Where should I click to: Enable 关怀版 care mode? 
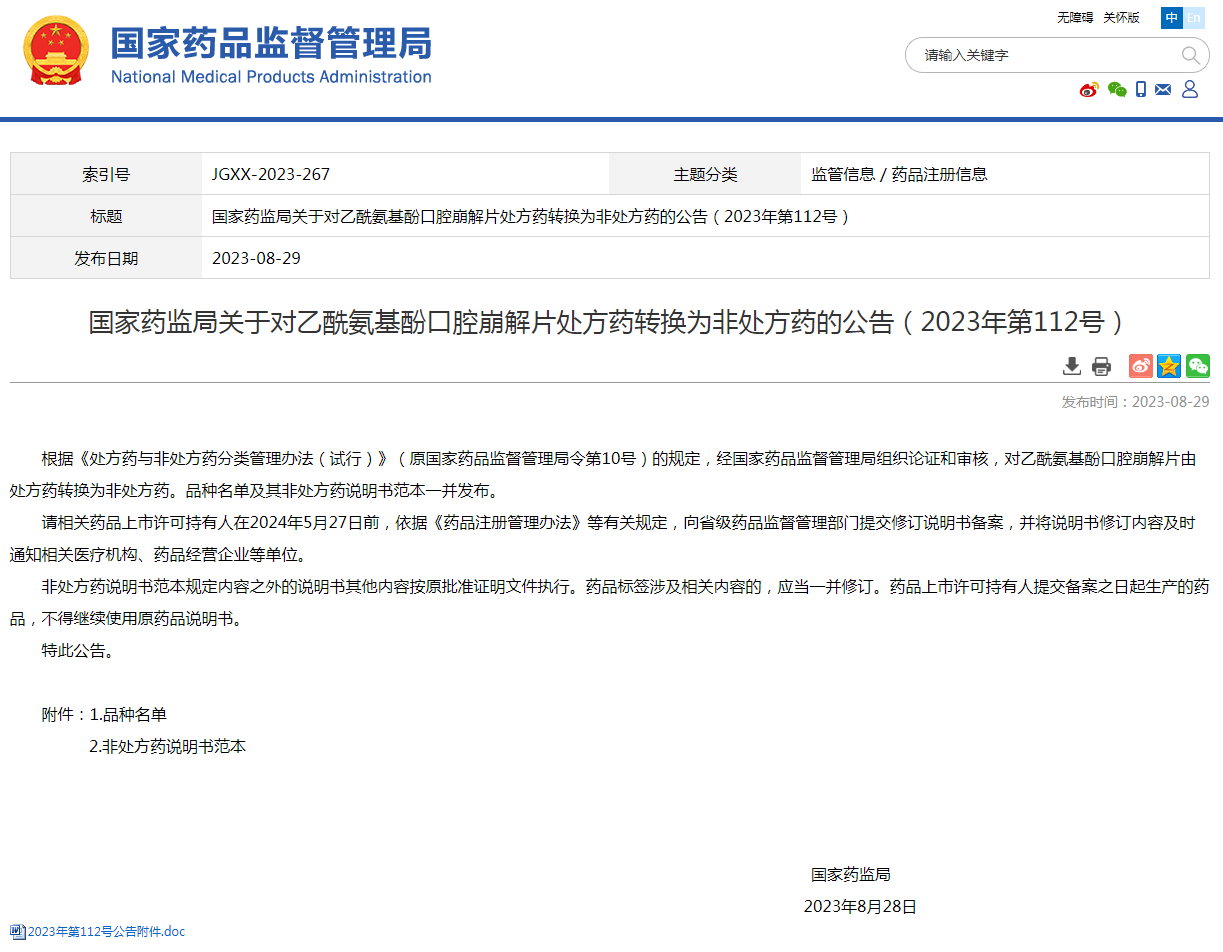(1121, 18)
